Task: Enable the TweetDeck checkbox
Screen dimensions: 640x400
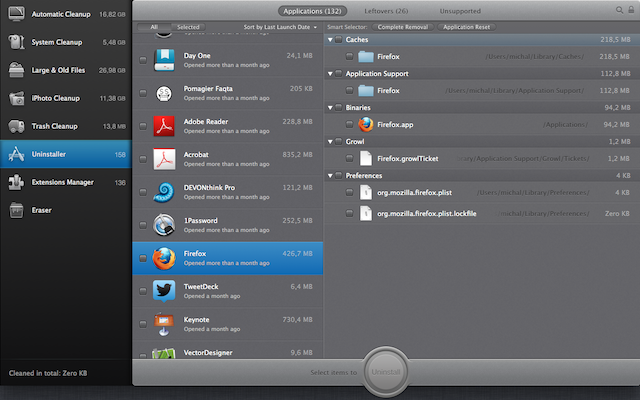Action: pos(143,291)
